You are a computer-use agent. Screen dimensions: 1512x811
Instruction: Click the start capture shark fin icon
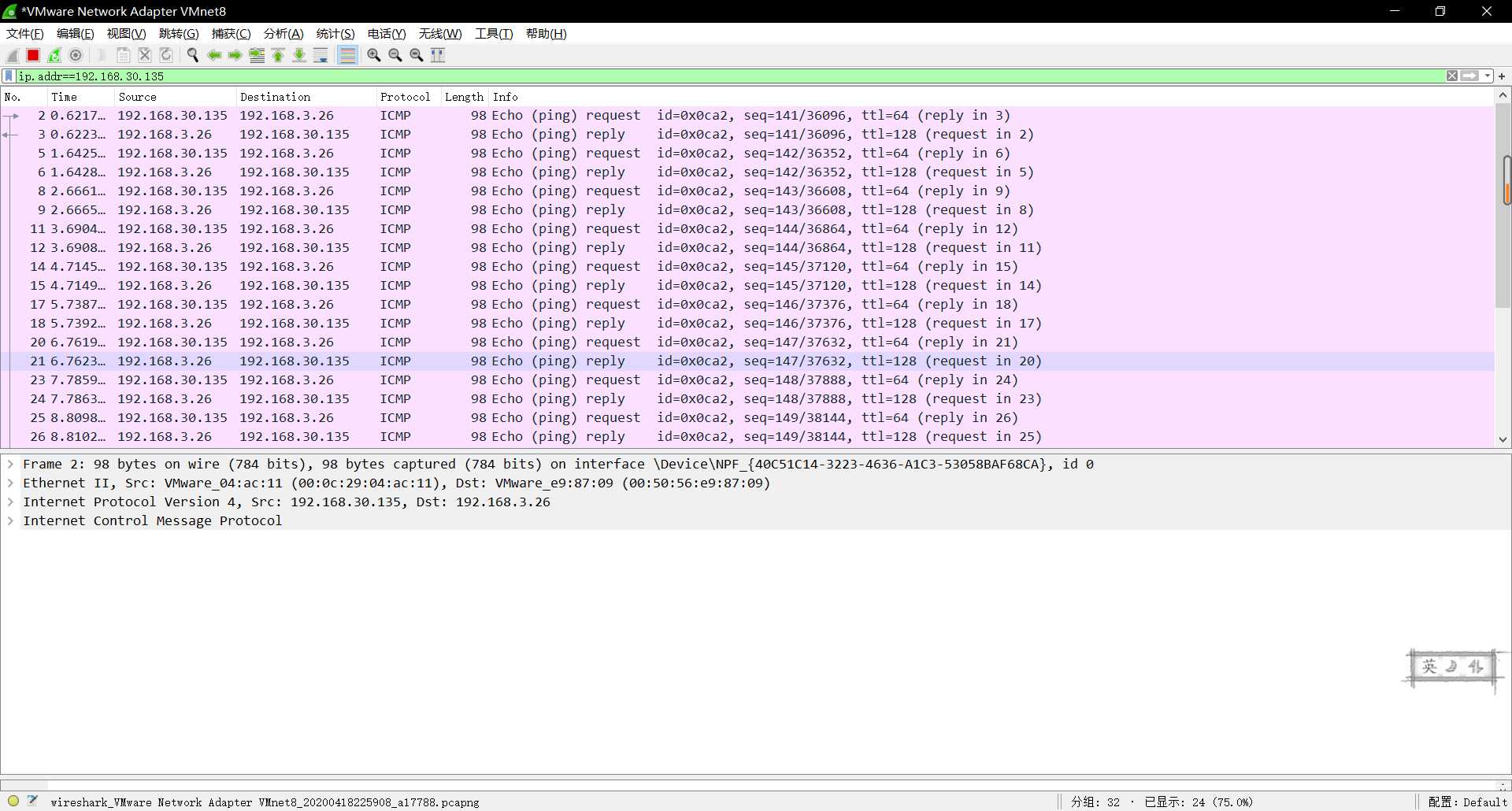coord(13,55)
